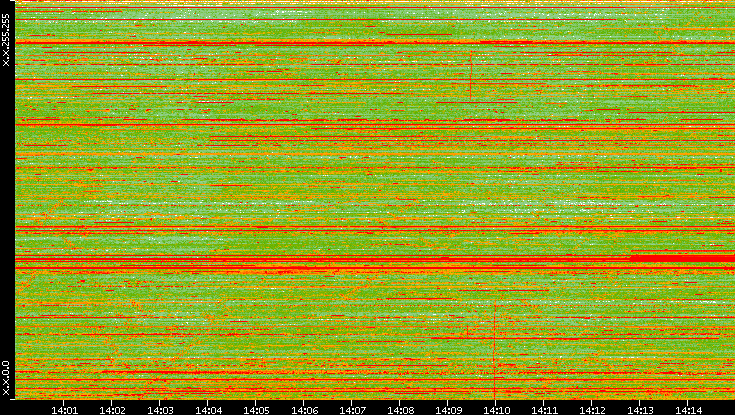Image resolution: width=735 pixels, height=415 pixels.
Task: Click the 14:06 time axis label
Action: click(x=304, y=410)
